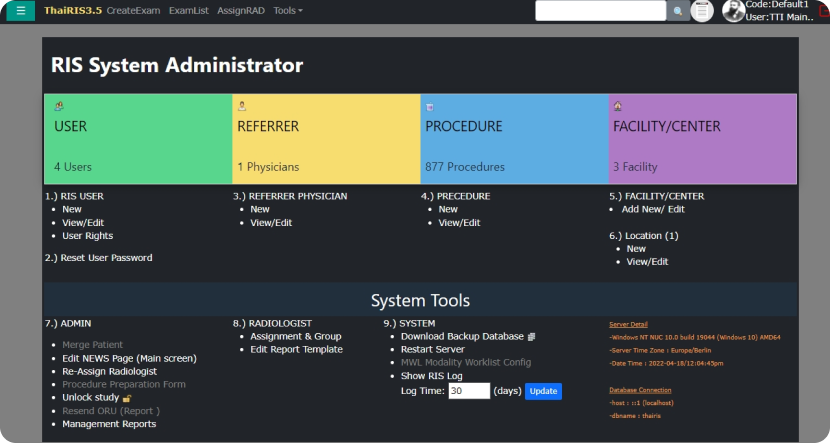Click the house icon above FACILITY/CENTER
The height and width of the screenshot is (443, 830).
click(617, 106)
